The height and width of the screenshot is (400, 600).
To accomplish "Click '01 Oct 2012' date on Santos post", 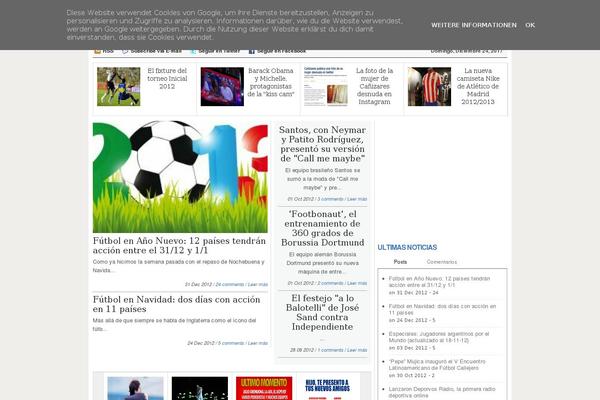I will pos(301,199).
